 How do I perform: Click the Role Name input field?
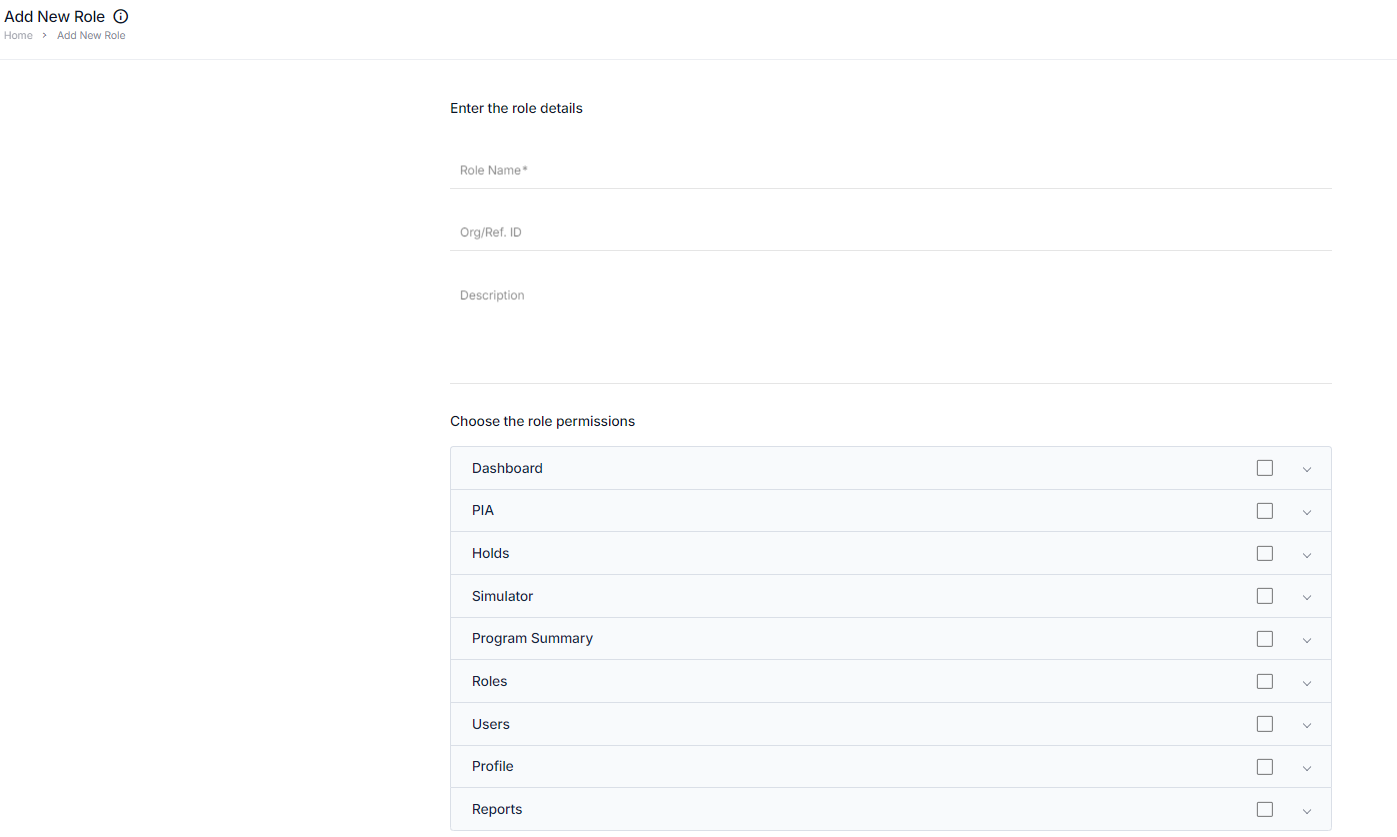[890, 170]
